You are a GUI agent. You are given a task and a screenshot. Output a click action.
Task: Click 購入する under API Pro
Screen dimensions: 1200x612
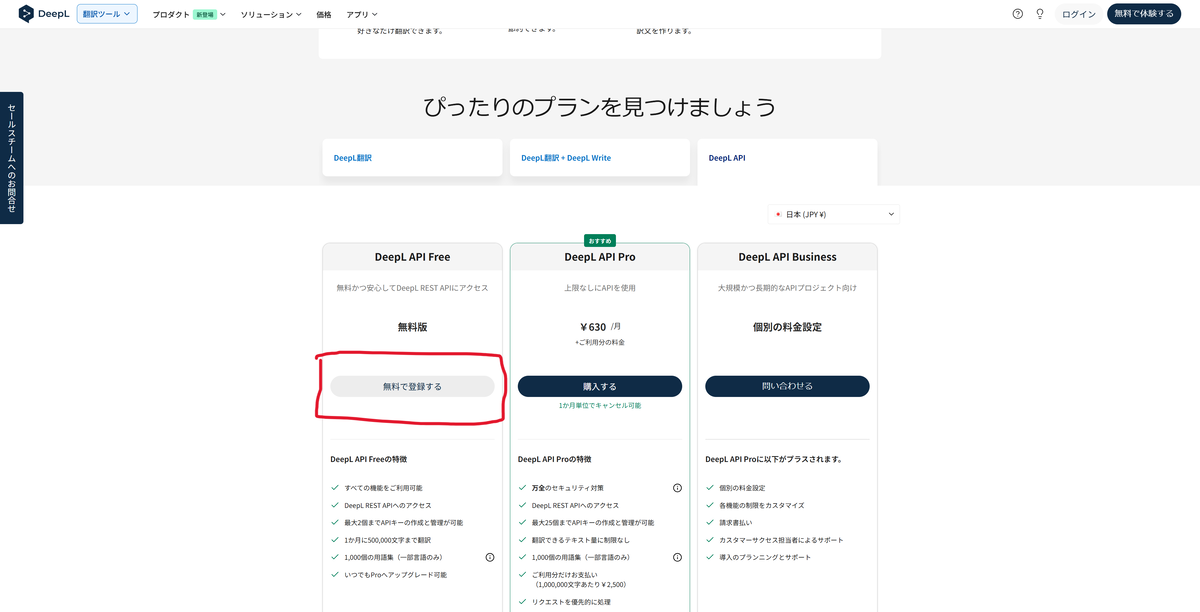(600, 386)
